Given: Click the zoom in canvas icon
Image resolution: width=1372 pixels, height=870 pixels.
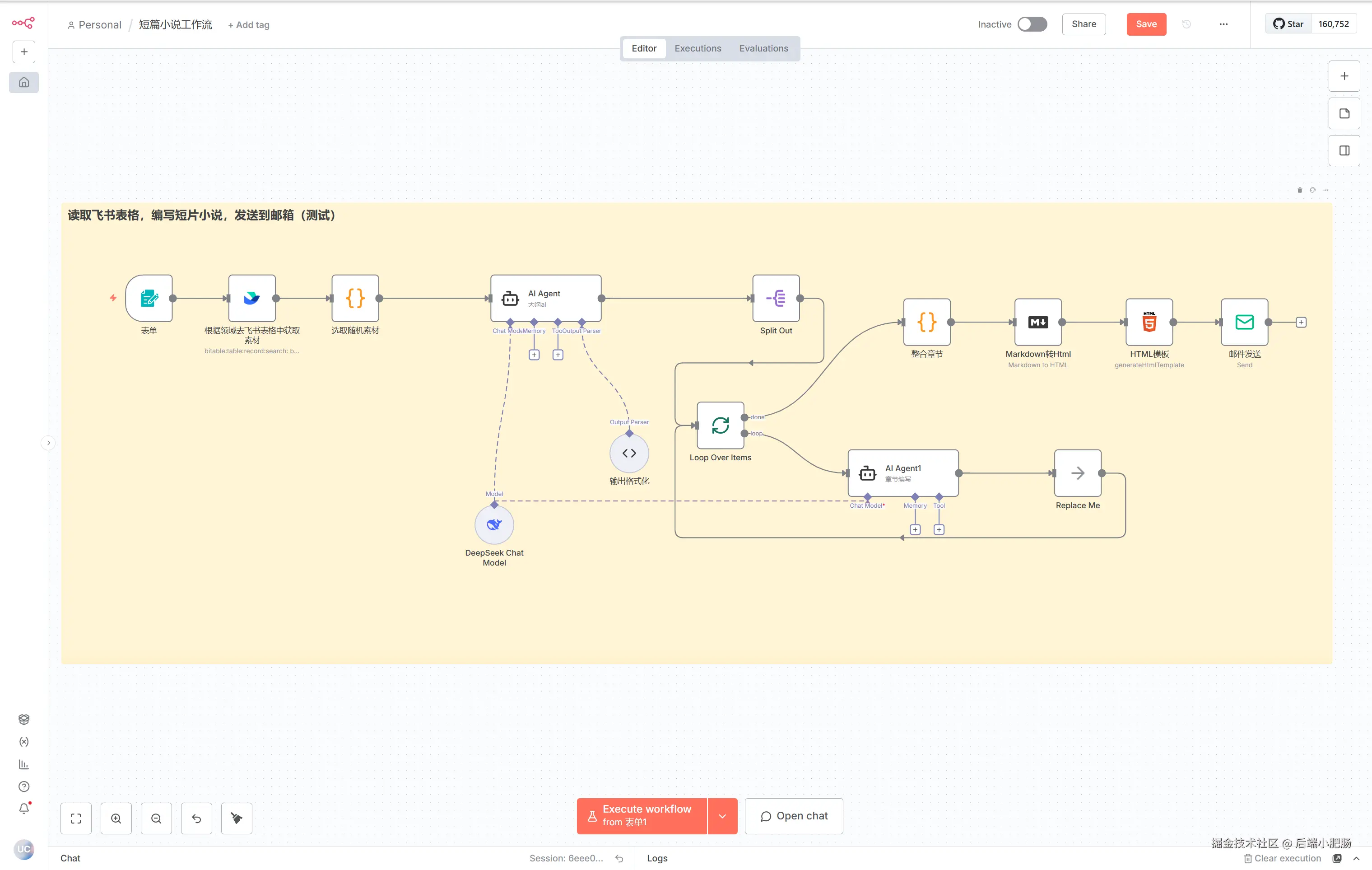Looking at the screenshot, I should [116, 818].
